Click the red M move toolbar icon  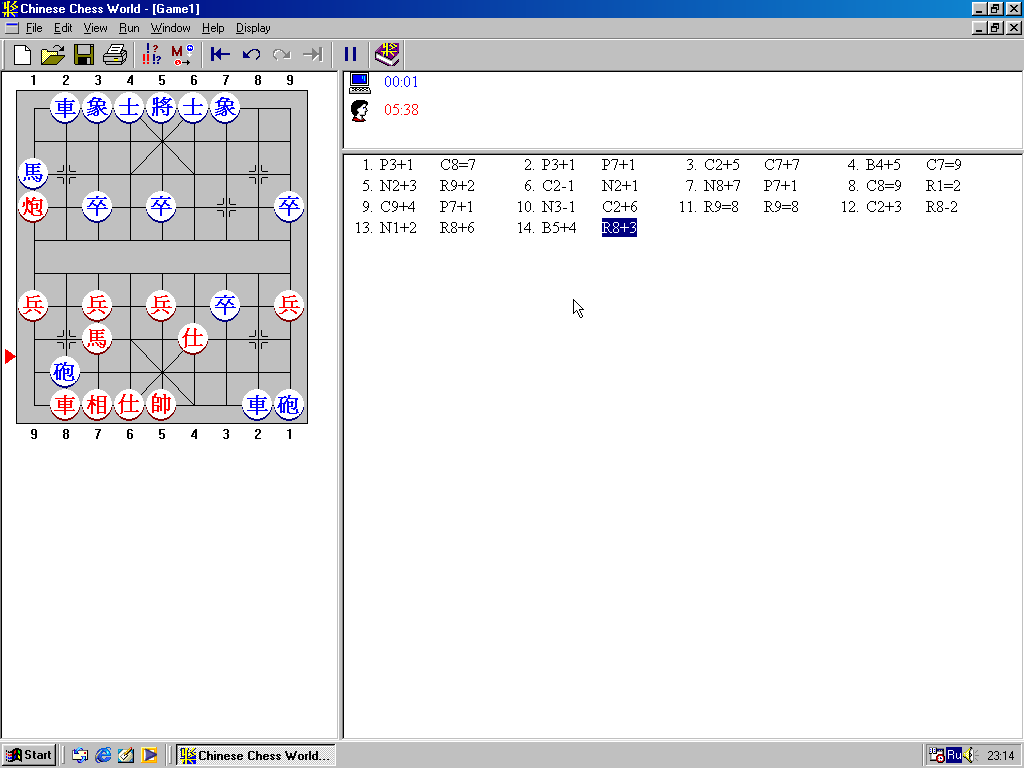[x=182, y=55]
